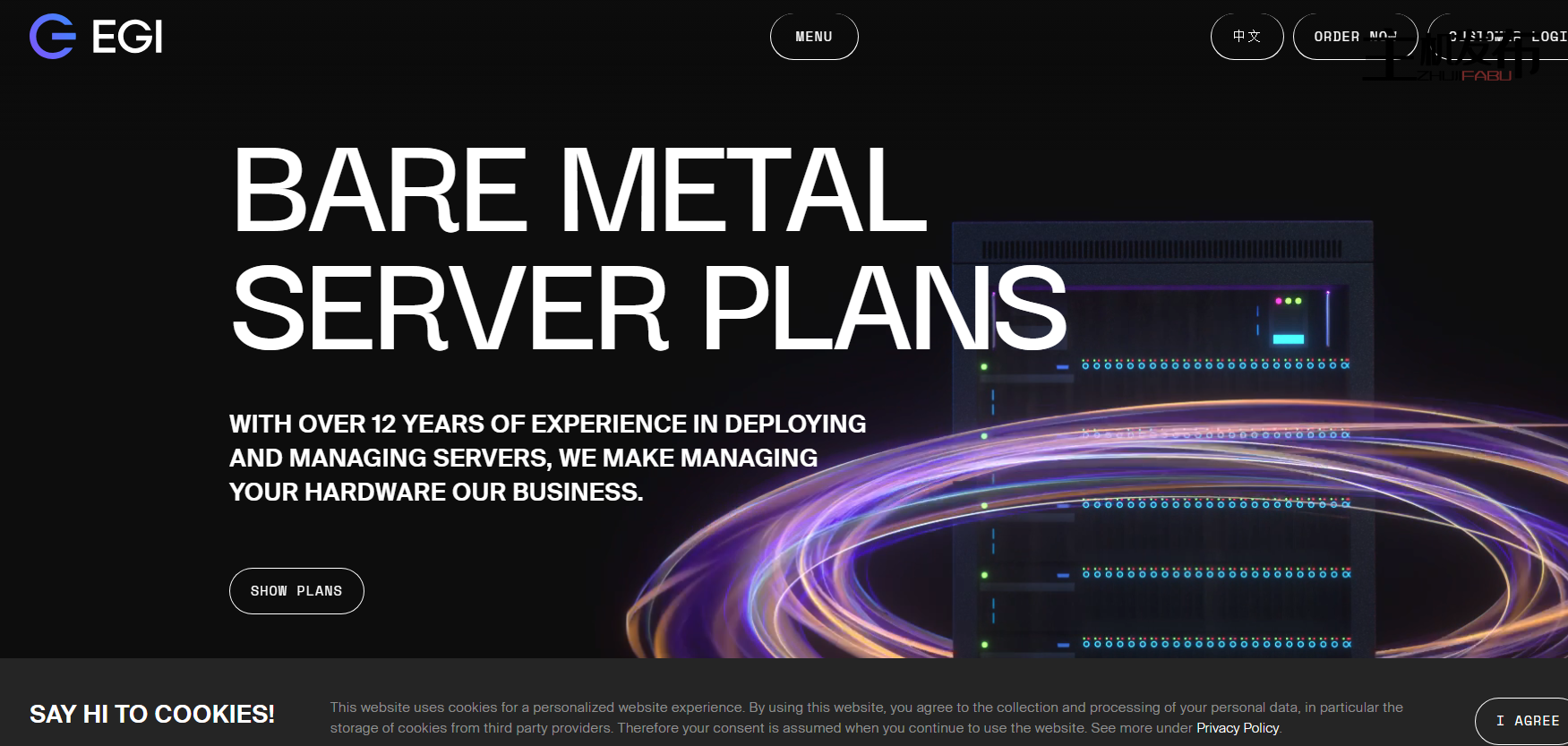Image resolution: width=1568 pixels, height=746 pixels.
Task: Open the Privacy Policy link
Action: (x=1237, y=728)
